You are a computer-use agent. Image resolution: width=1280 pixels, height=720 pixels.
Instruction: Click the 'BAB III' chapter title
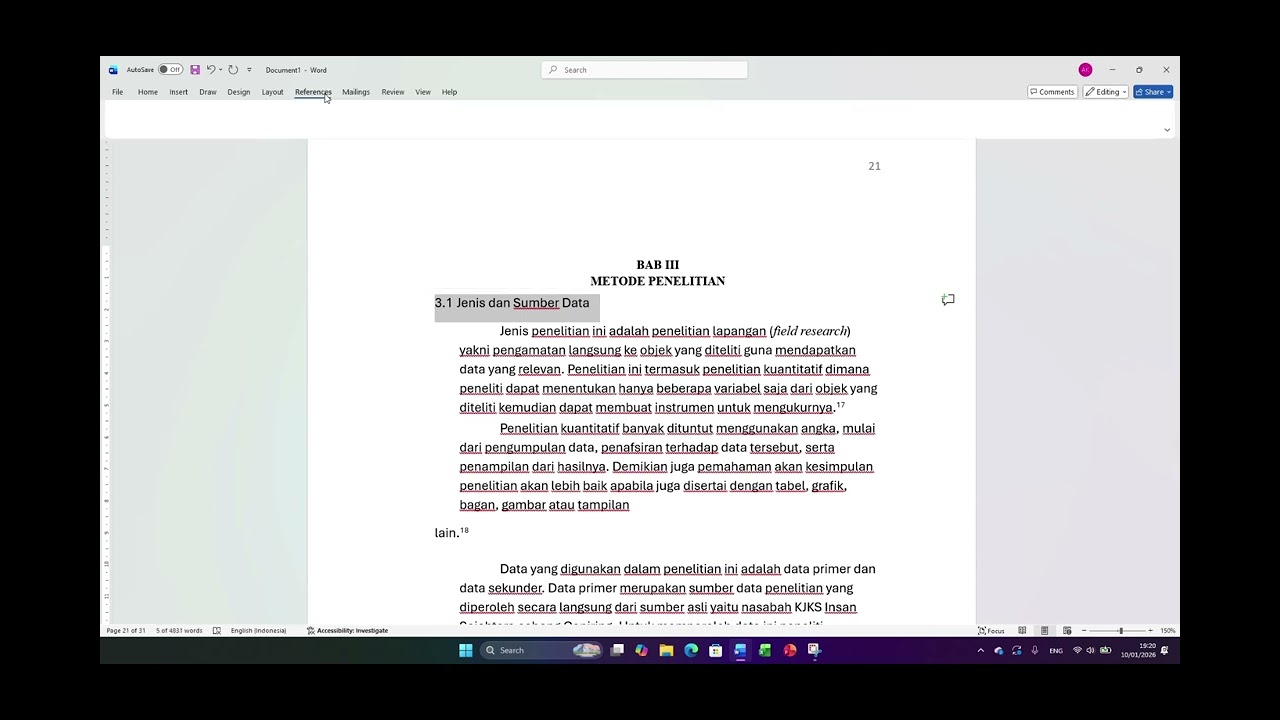(x=657, y=265)
